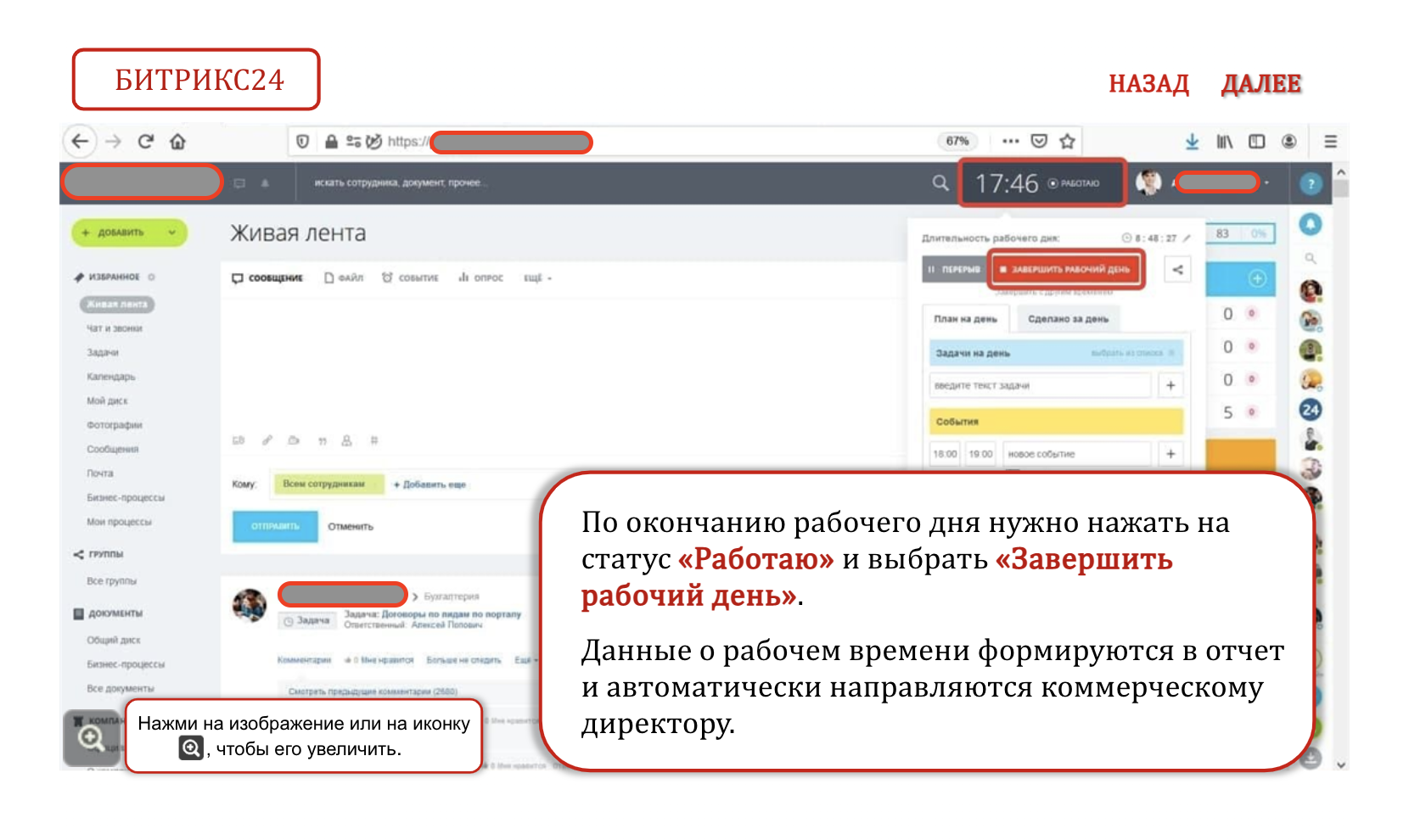This screenshot has height=840, width=1409.
Task: Click the введите текст задачи field
Action: [x=1041, y=385]
